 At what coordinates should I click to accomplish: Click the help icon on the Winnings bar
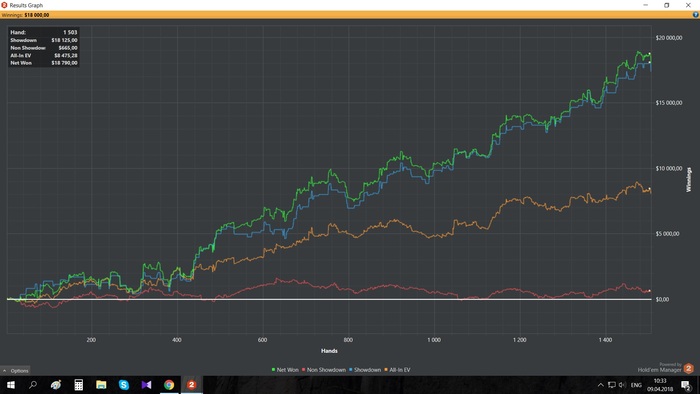[x=696, y=15]
